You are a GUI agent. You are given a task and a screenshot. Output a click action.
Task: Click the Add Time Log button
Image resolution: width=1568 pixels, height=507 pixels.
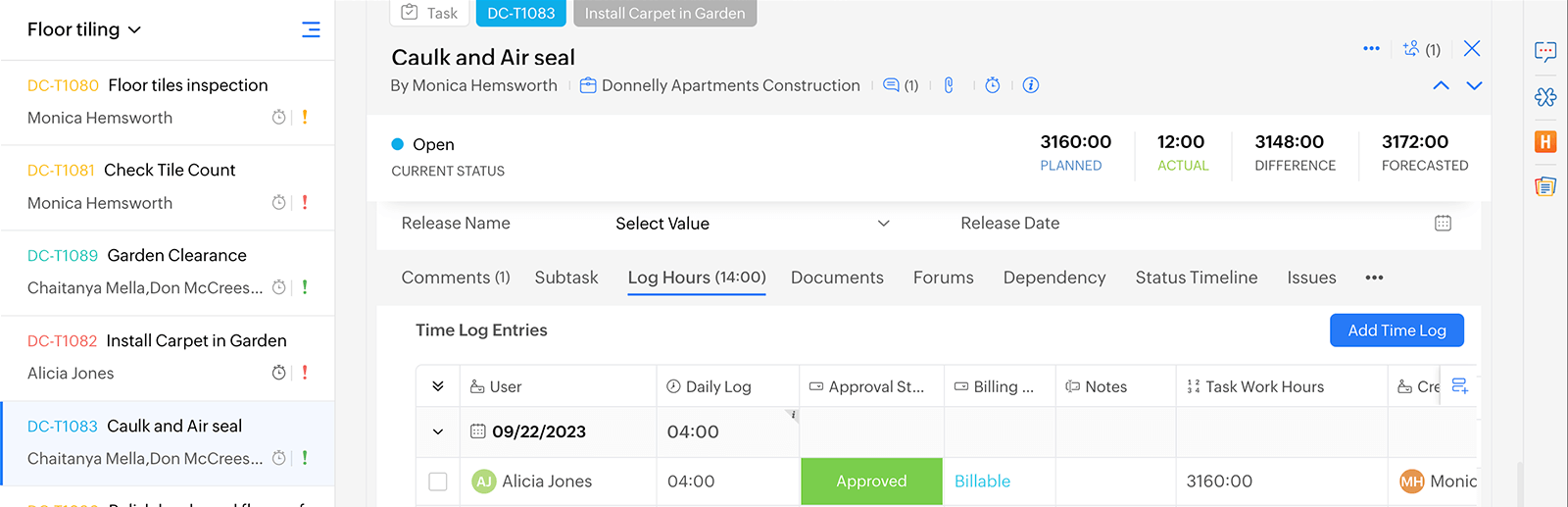pos(1396,330)
